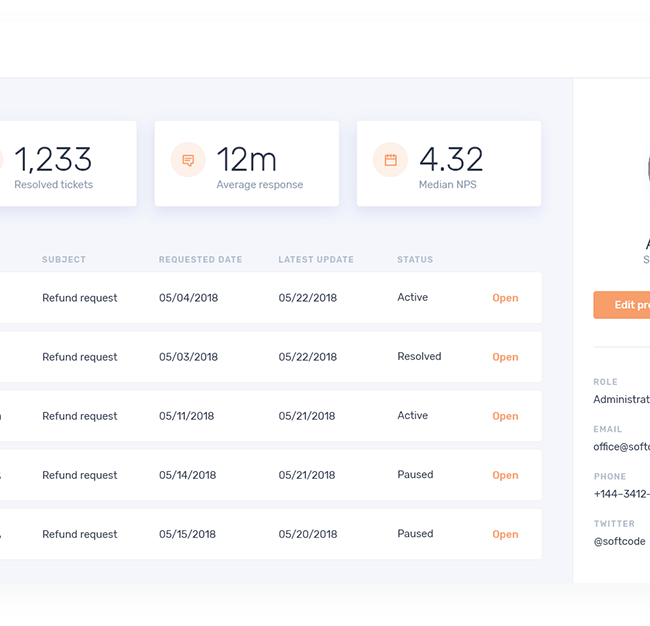Click the @softcode Twitter handle
The height and width of the screenshot is (626, 650).
tap(620, 541)
